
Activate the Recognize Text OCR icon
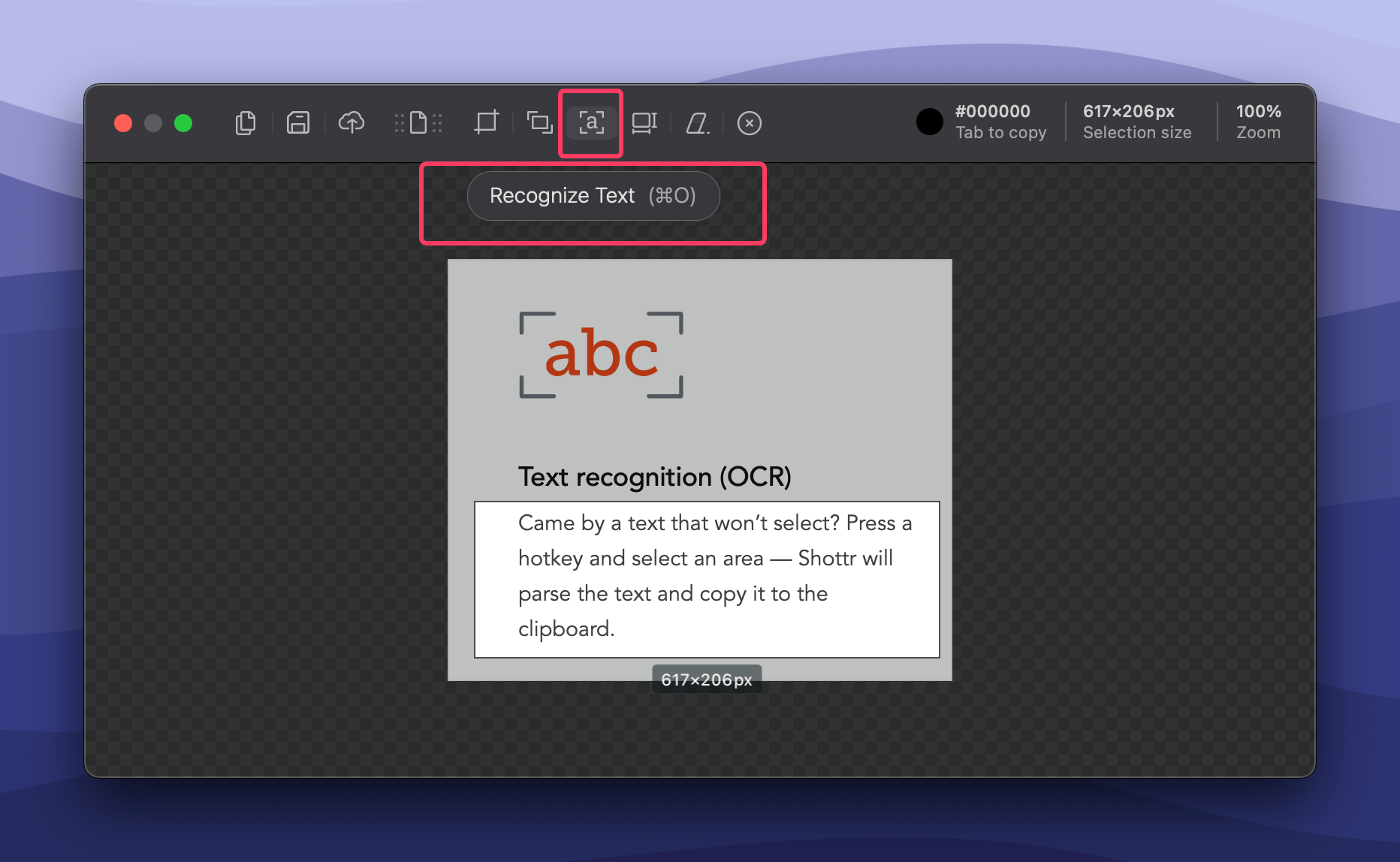pyautogui.click(x=591, y=123)
